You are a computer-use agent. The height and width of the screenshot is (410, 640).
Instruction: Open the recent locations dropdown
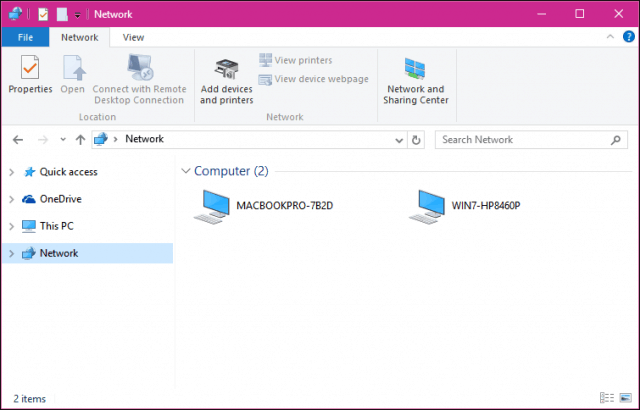[x=63, y=140]
